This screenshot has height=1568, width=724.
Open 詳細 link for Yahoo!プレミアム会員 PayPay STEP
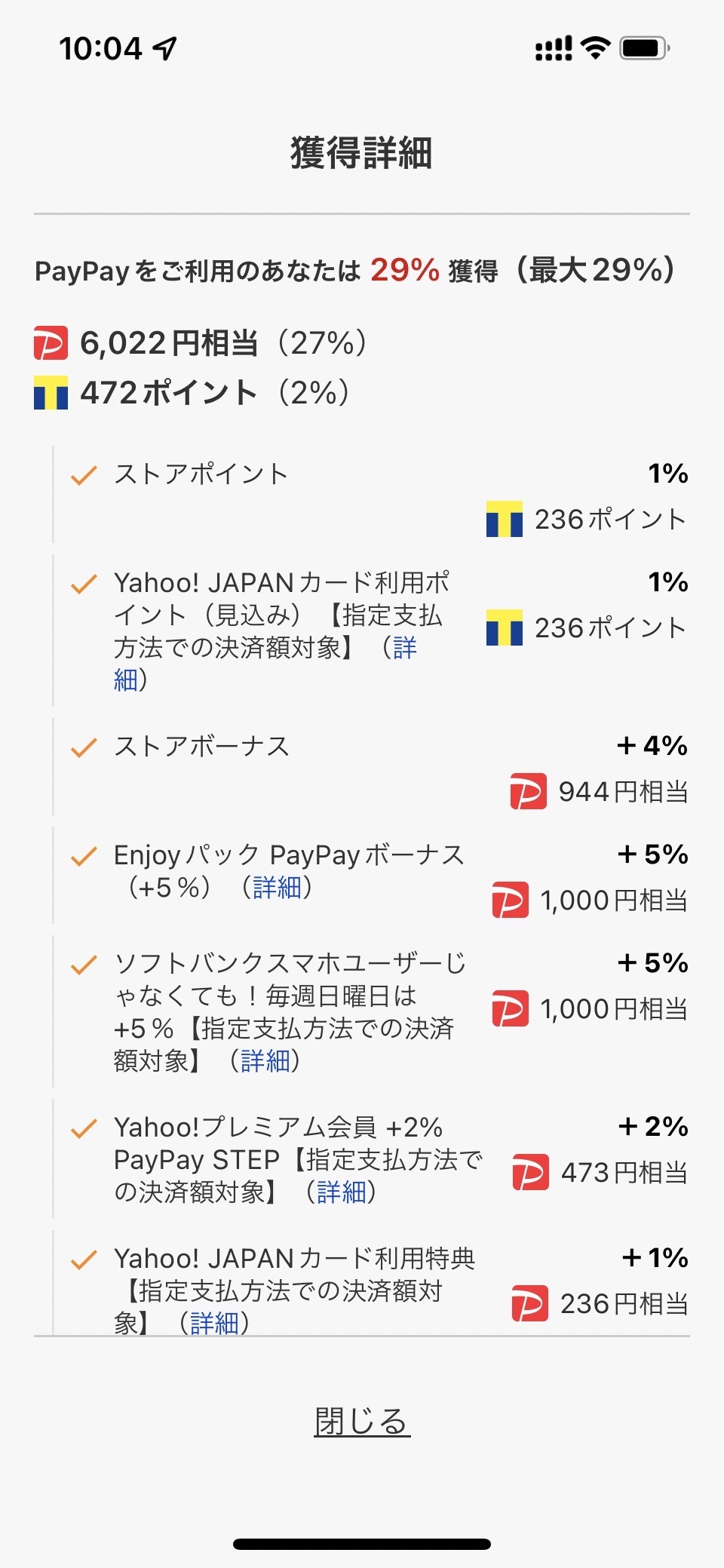point(341,1192)
